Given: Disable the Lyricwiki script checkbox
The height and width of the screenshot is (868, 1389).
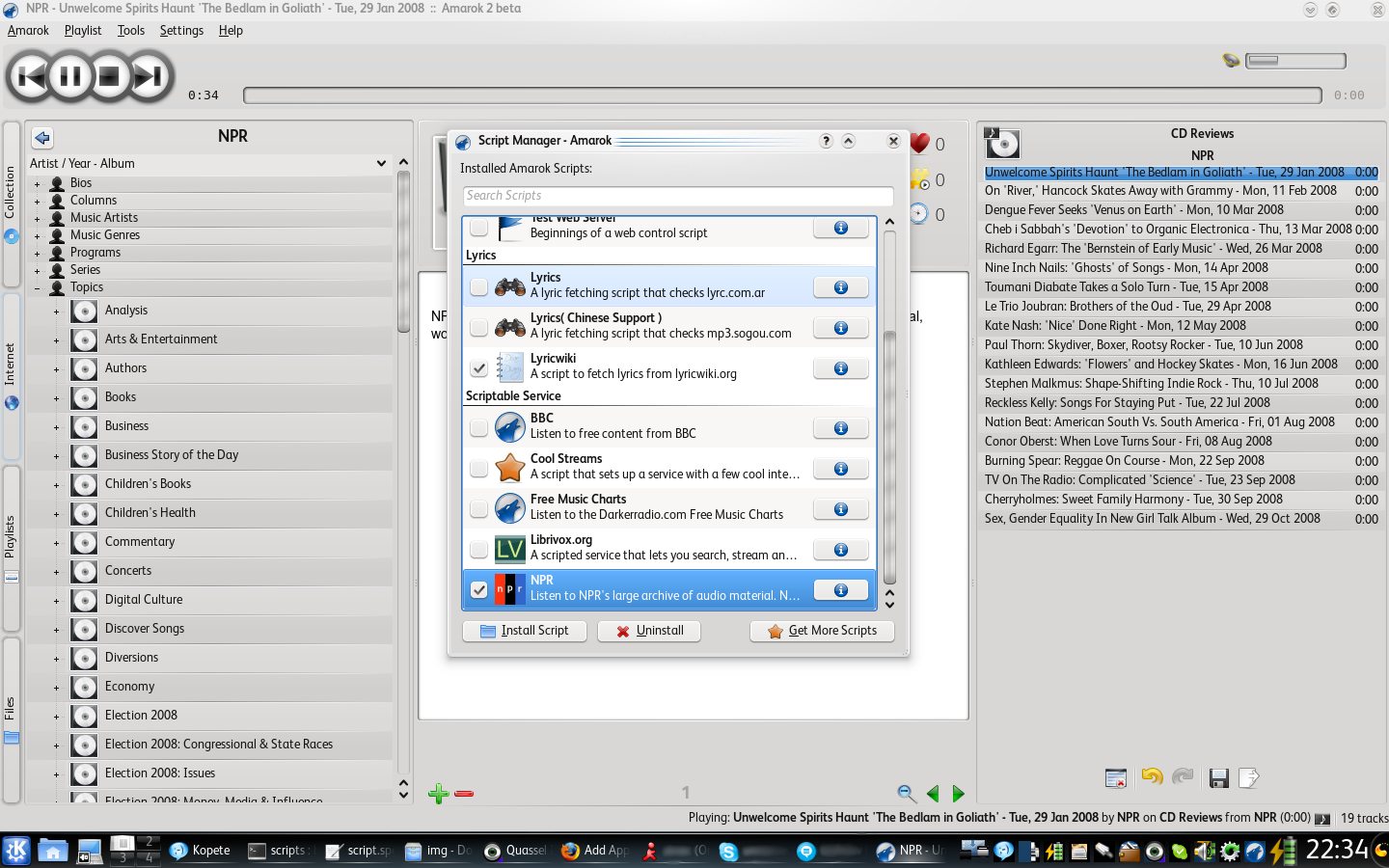Looking at the screenshot, I should click(478, 368).
